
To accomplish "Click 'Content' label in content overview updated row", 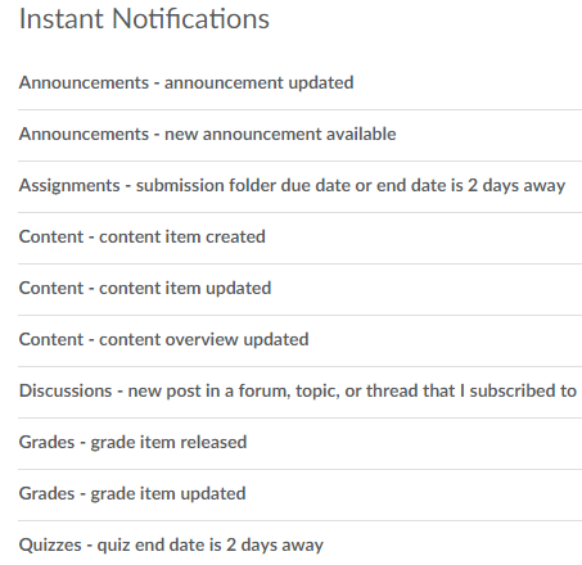I will 51,339.
